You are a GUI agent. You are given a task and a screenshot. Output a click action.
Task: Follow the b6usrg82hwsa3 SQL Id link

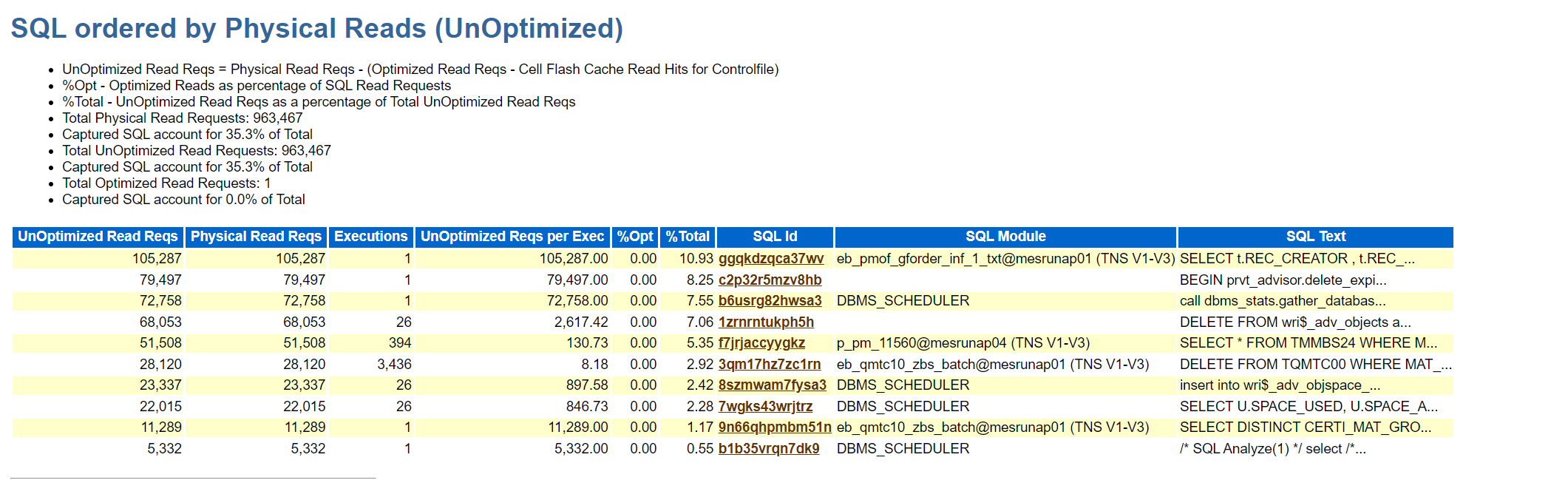[770, 301]
